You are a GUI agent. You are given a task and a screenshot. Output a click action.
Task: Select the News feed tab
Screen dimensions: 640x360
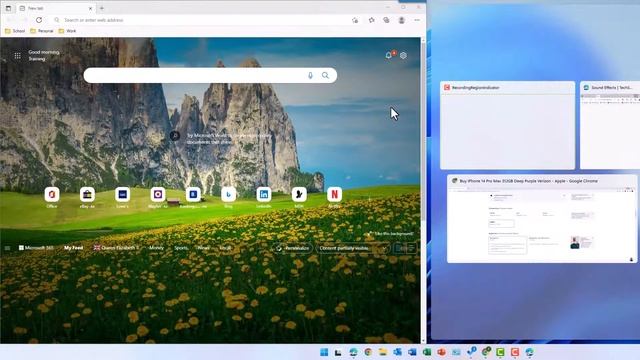click(x=203, y=248)
